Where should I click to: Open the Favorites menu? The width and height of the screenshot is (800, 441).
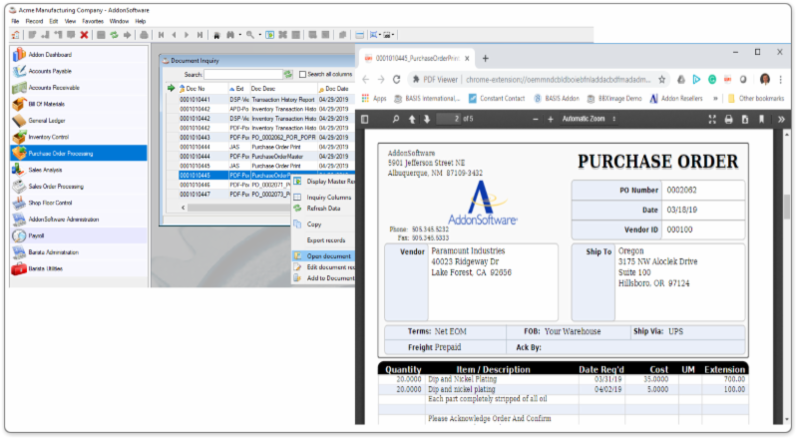tap(91, 20)
